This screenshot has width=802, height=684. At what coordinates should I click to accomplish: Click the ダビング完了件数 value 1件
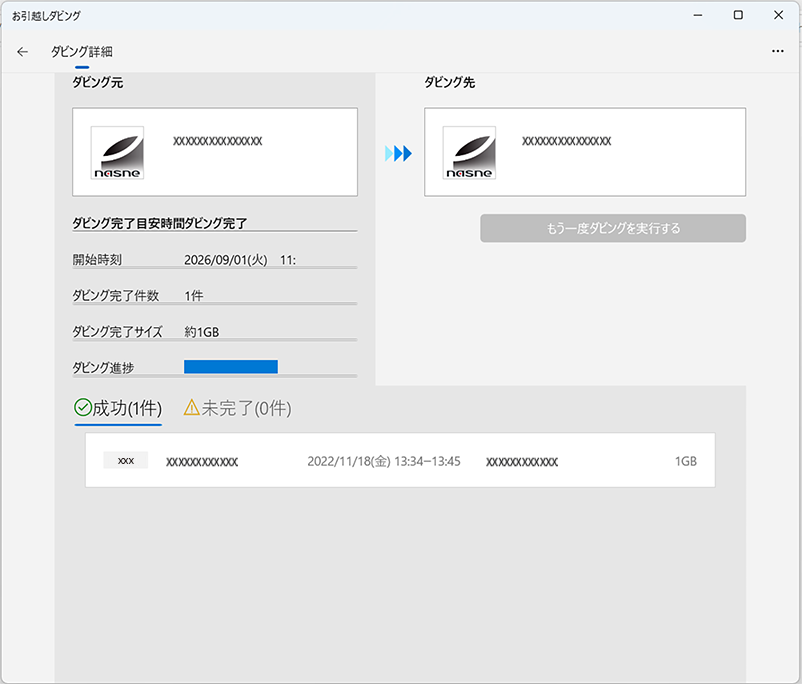[194, 296]
